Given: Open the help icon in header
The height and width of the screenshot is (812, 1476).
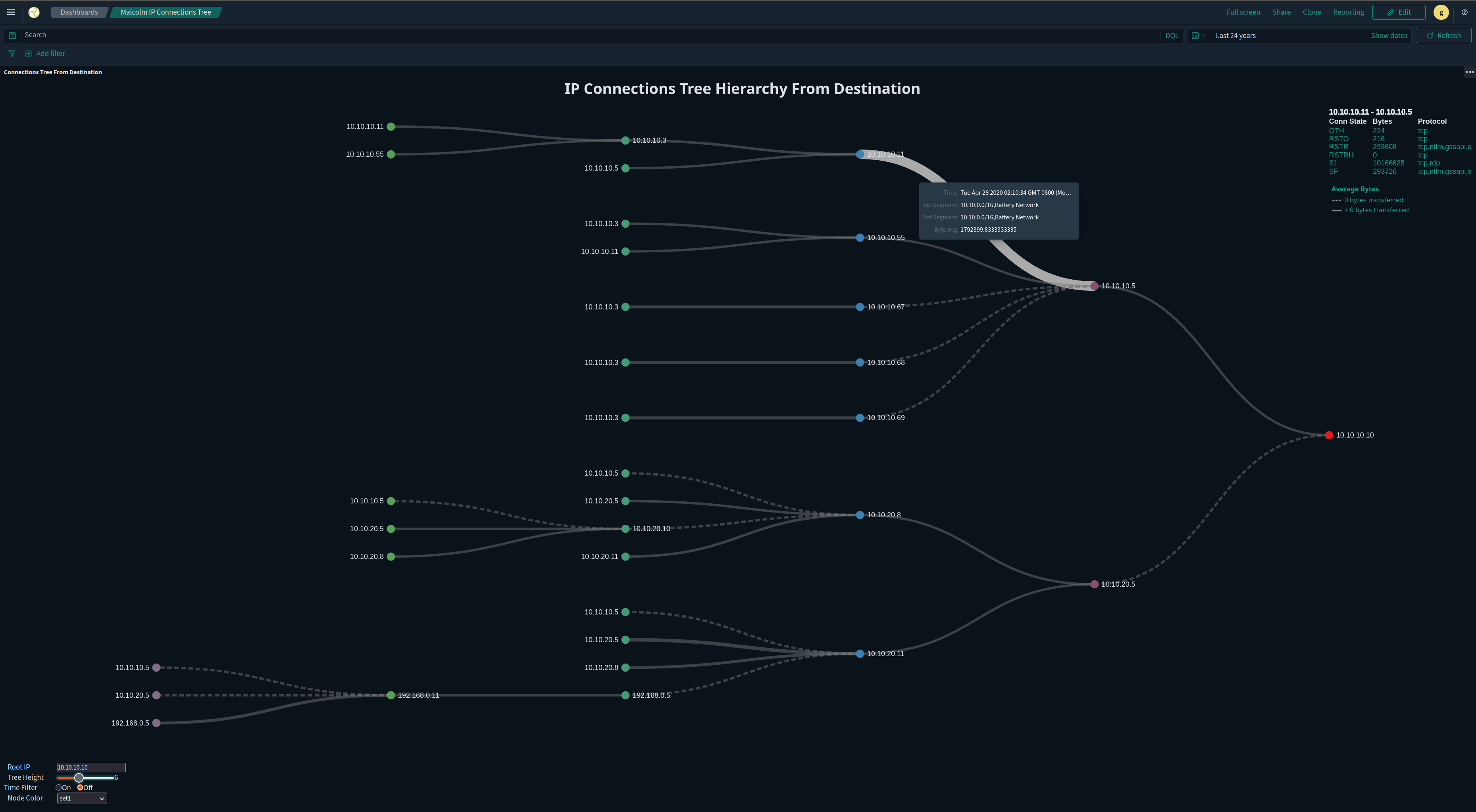Looking at the screenshot, I should pyautogui.click(x=1464, y=12).
